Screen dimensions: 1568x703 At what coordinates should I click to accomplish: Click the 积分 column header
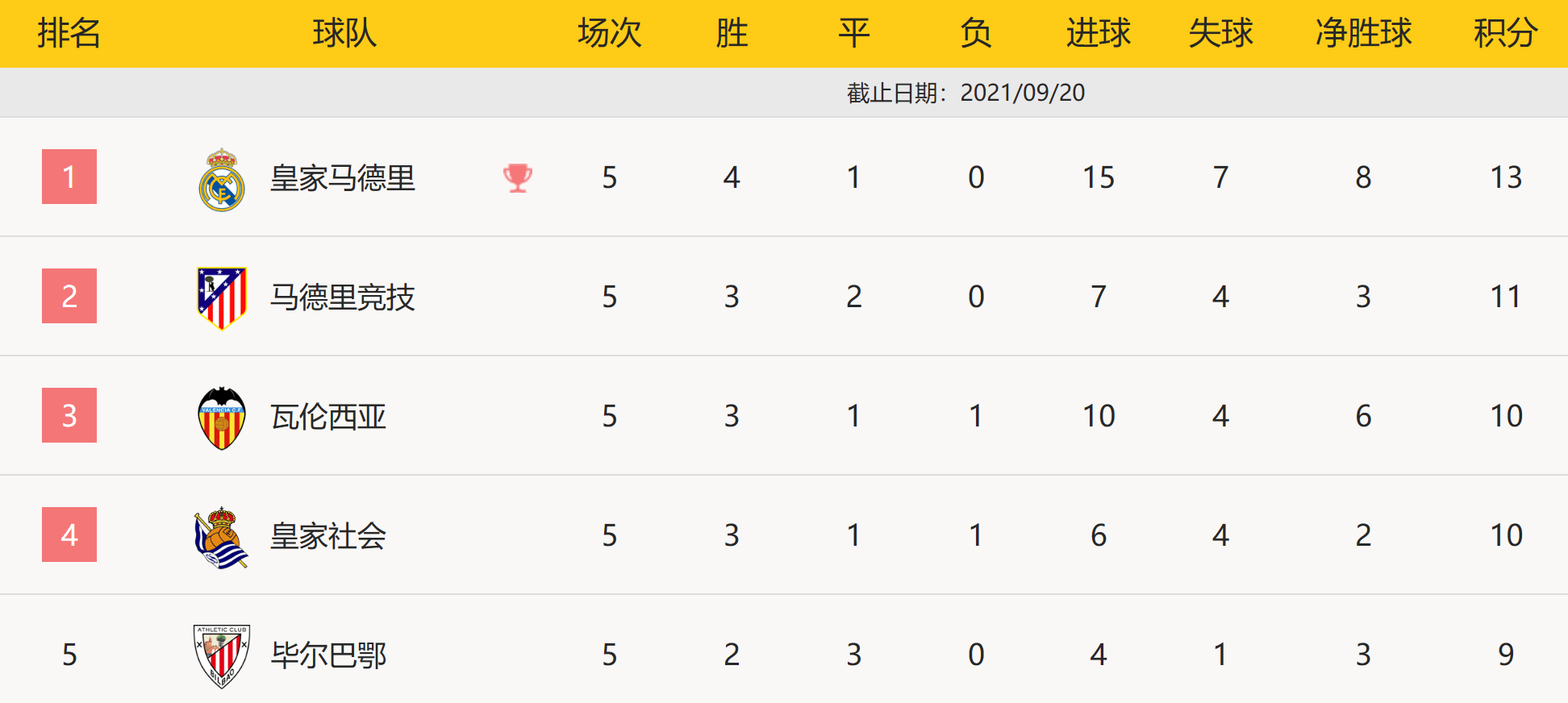tap(1505, 33)
